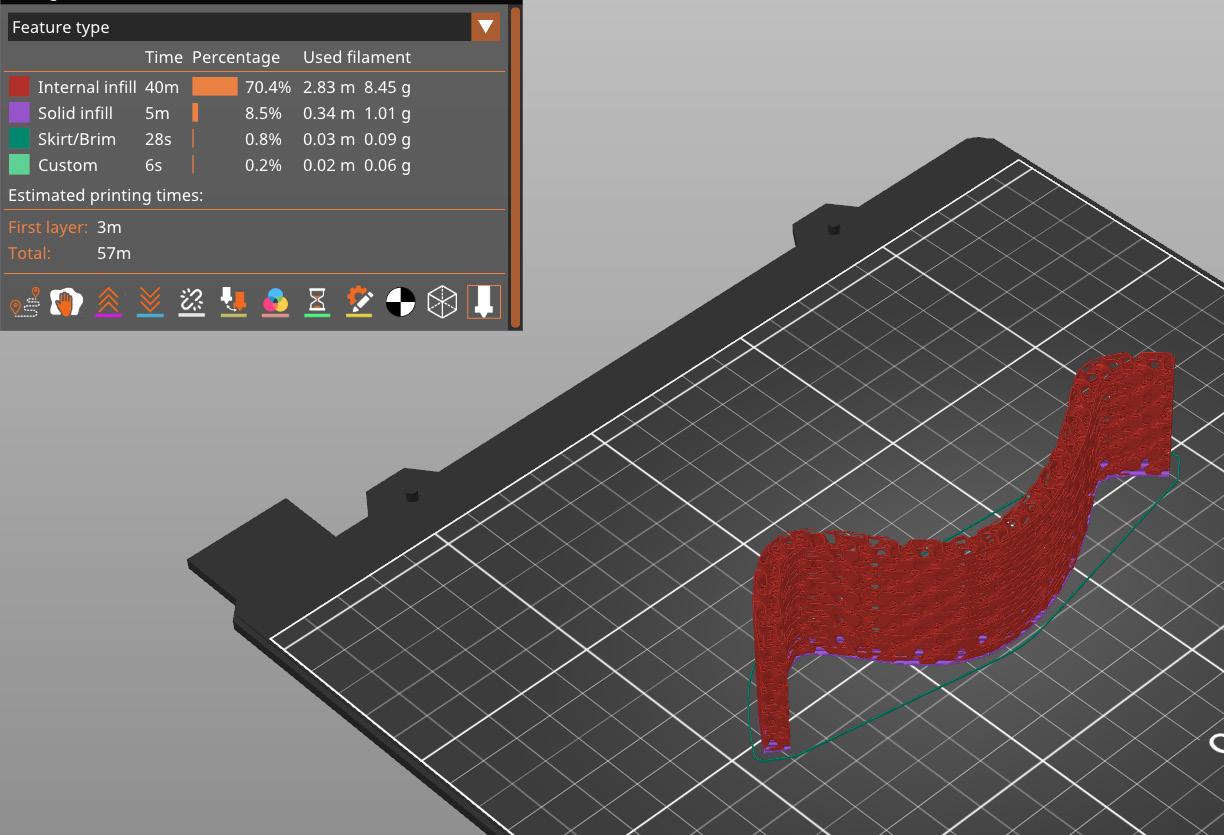
Task: Click the "Used filament" column header
Action: click(357, 57)
